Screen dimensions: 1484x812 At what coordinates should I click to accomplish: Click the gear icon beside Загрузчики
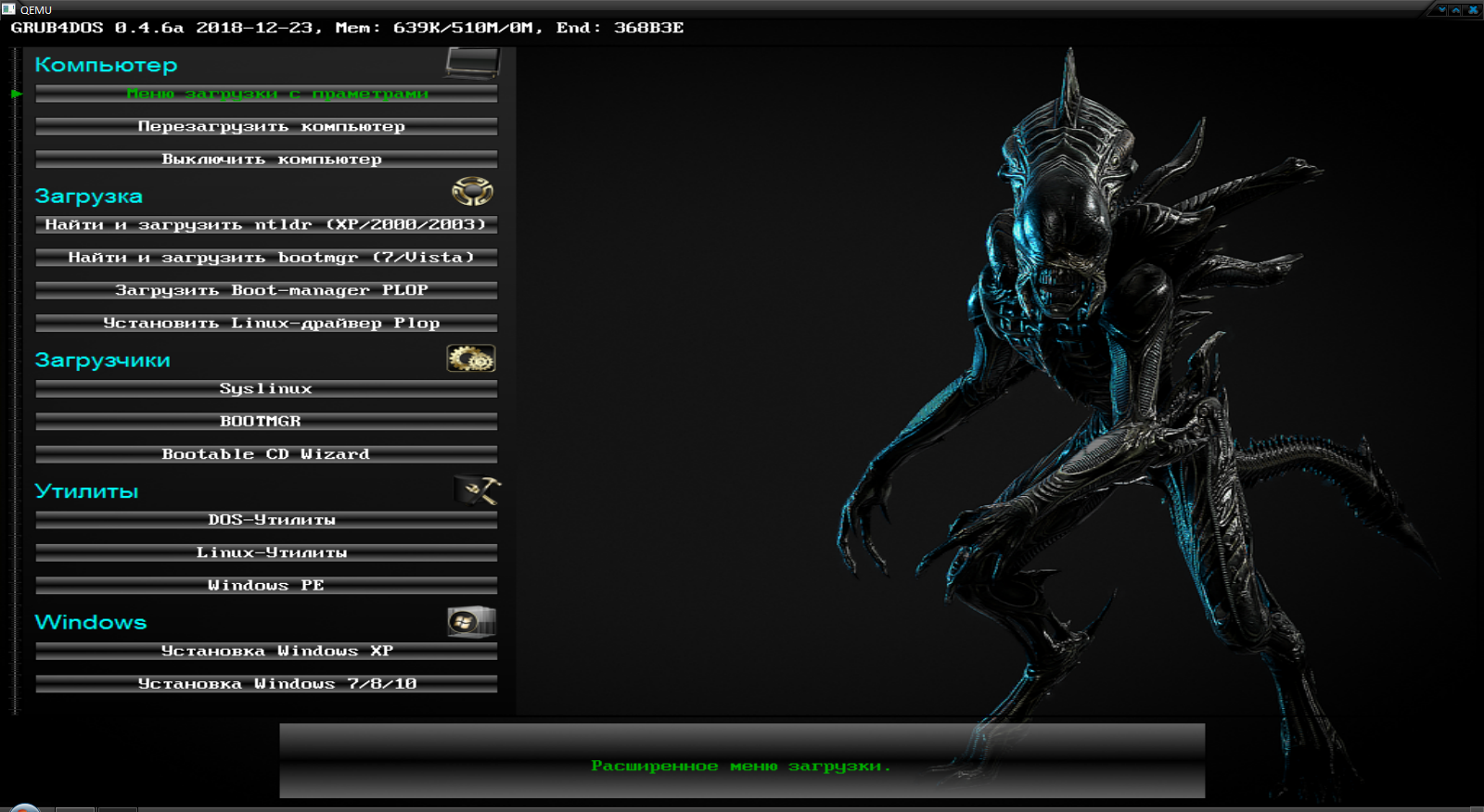click(x=471, y=359)
